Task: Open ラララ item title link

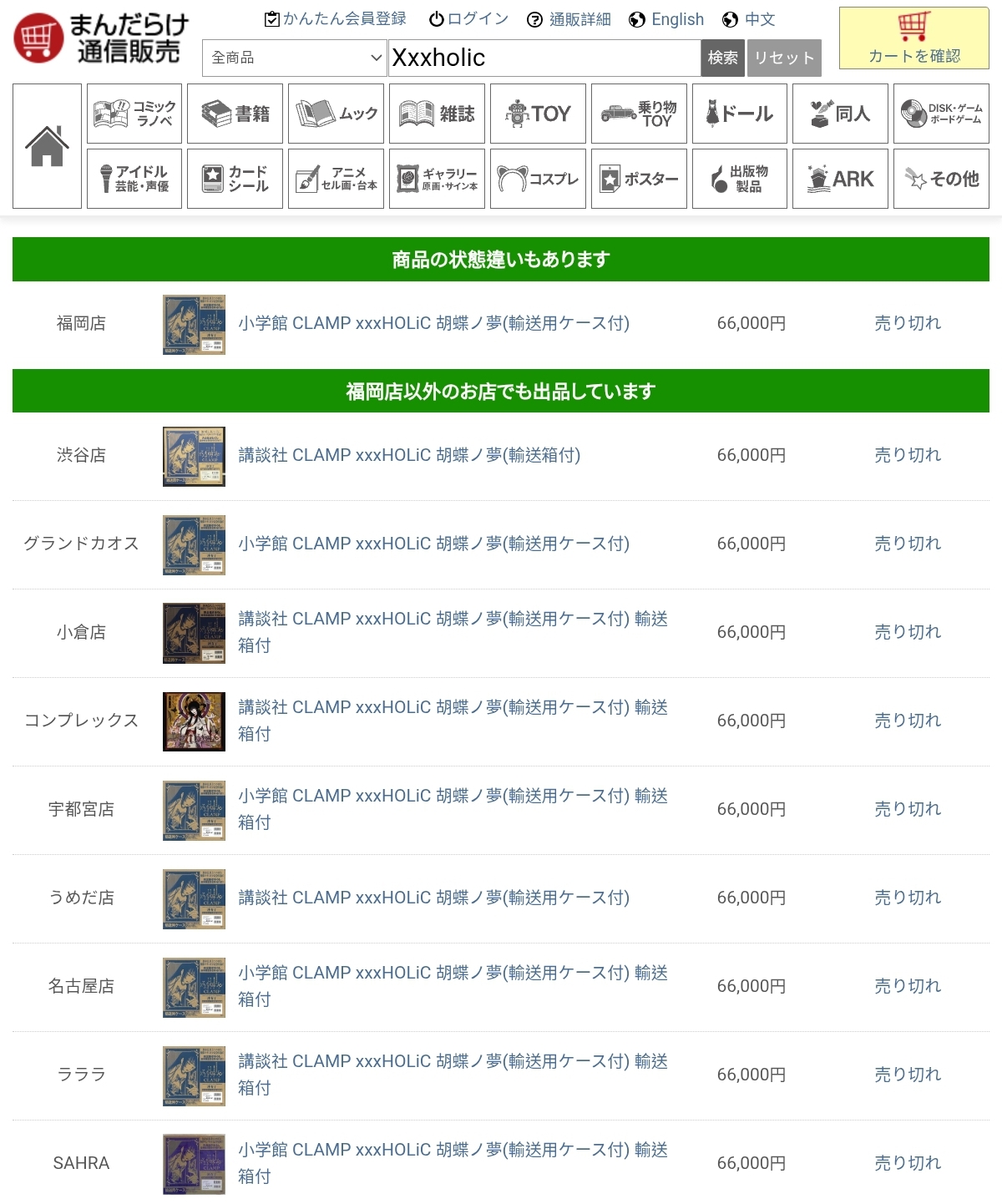Action: pos(453,1075)
